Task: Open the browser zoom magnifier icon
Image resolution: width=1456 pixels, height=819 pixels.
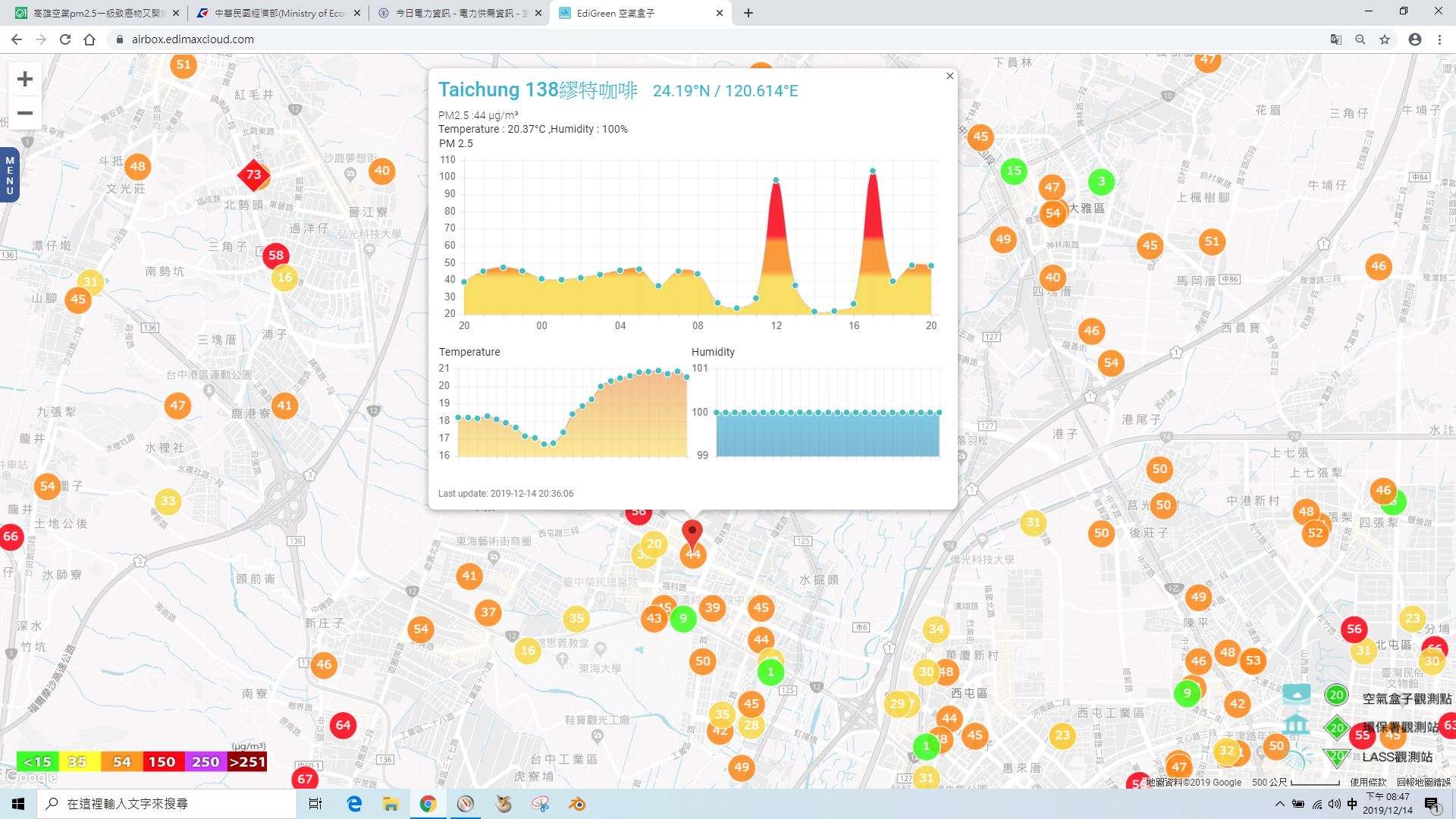Action: click(1360, 39)
